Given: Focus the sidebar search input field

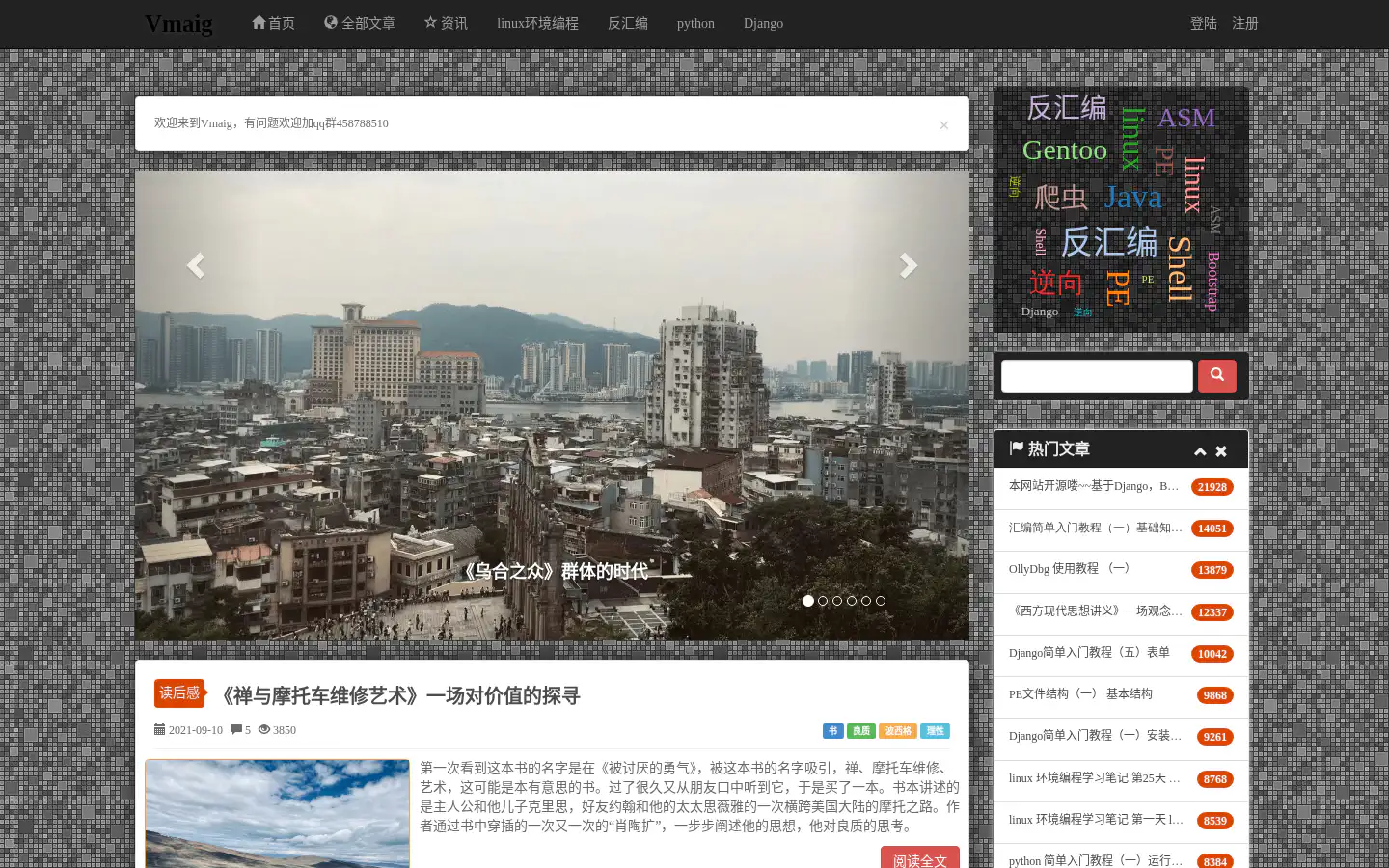Looking at the screenshot, I should pyautogui.click(x=1097, y=376).
